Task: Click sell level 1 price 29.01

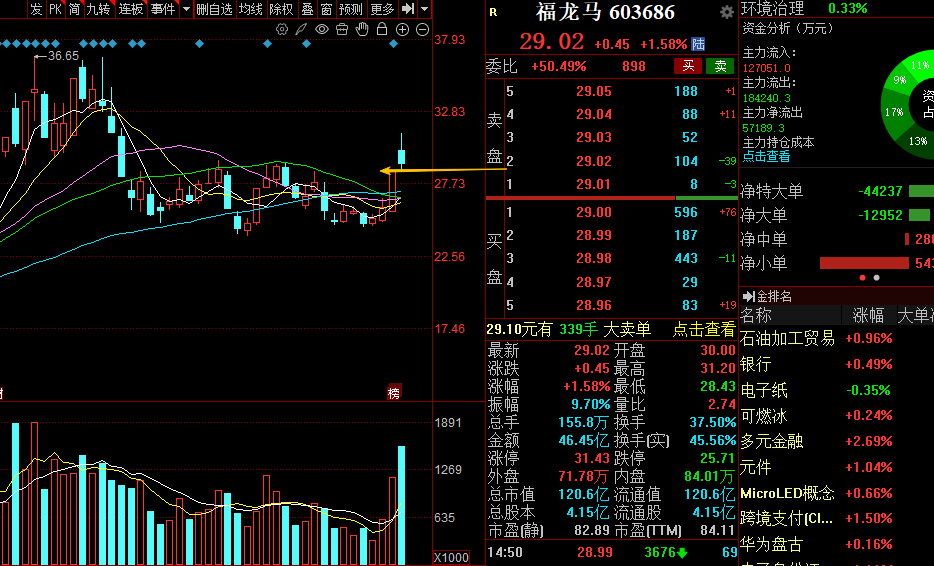Action: (593, 185)
